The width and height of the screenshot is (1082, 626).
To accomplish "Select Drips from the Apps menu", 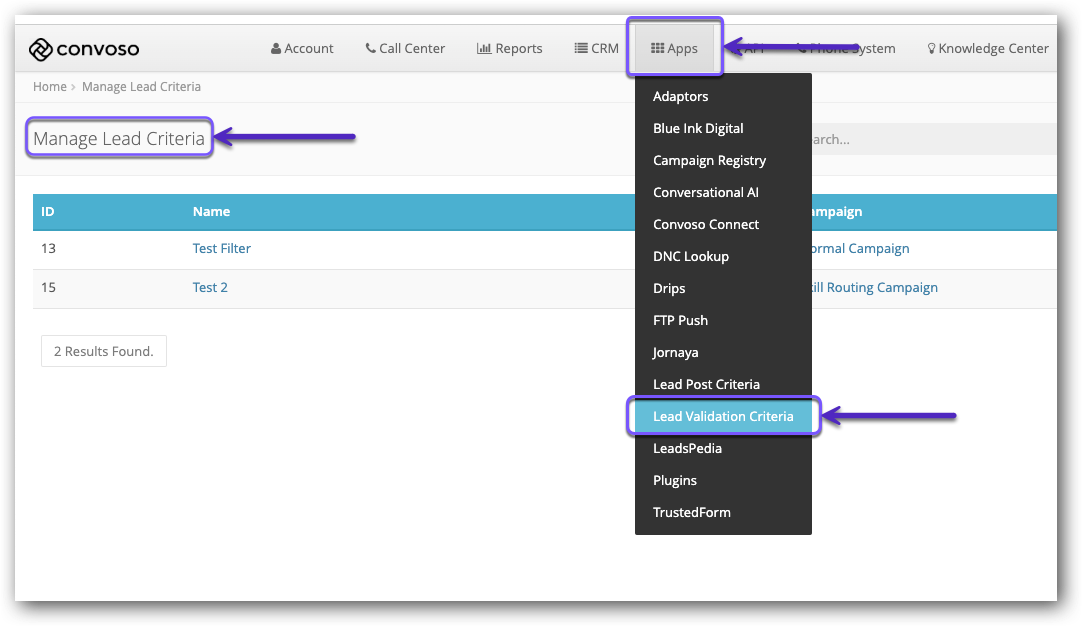I will click(723, 288).
